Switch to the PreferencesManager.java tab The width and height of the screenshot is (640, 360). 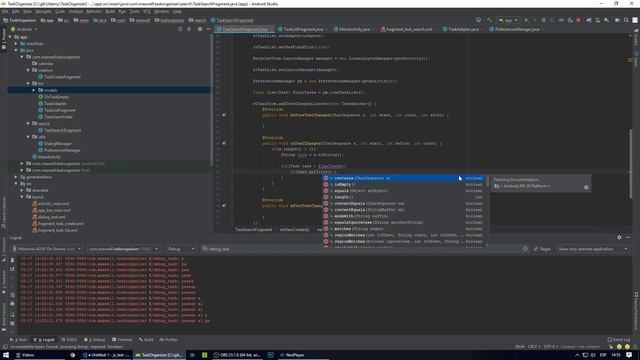point(516,29)
